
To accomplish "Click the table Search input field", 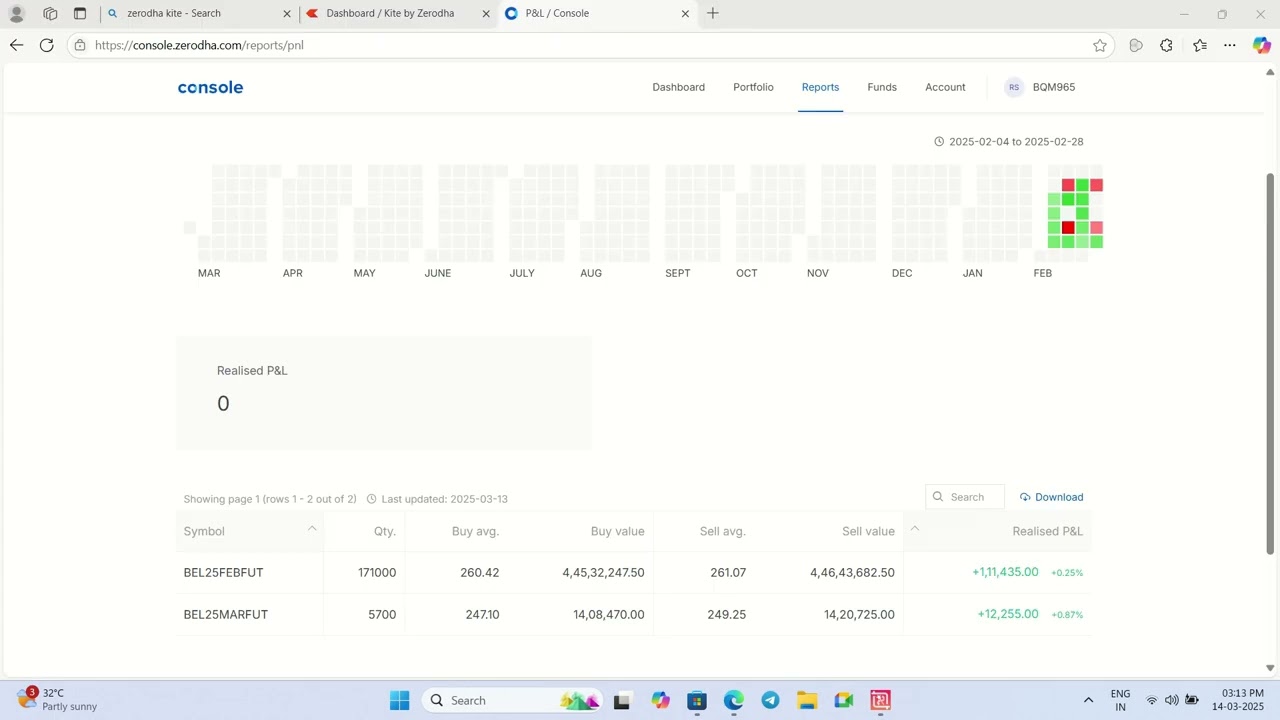I will click(x=965, y=497).
